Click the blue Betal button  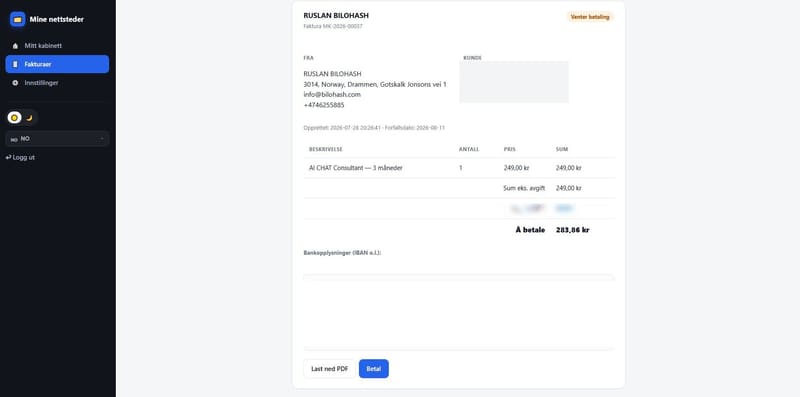(373, 369)
